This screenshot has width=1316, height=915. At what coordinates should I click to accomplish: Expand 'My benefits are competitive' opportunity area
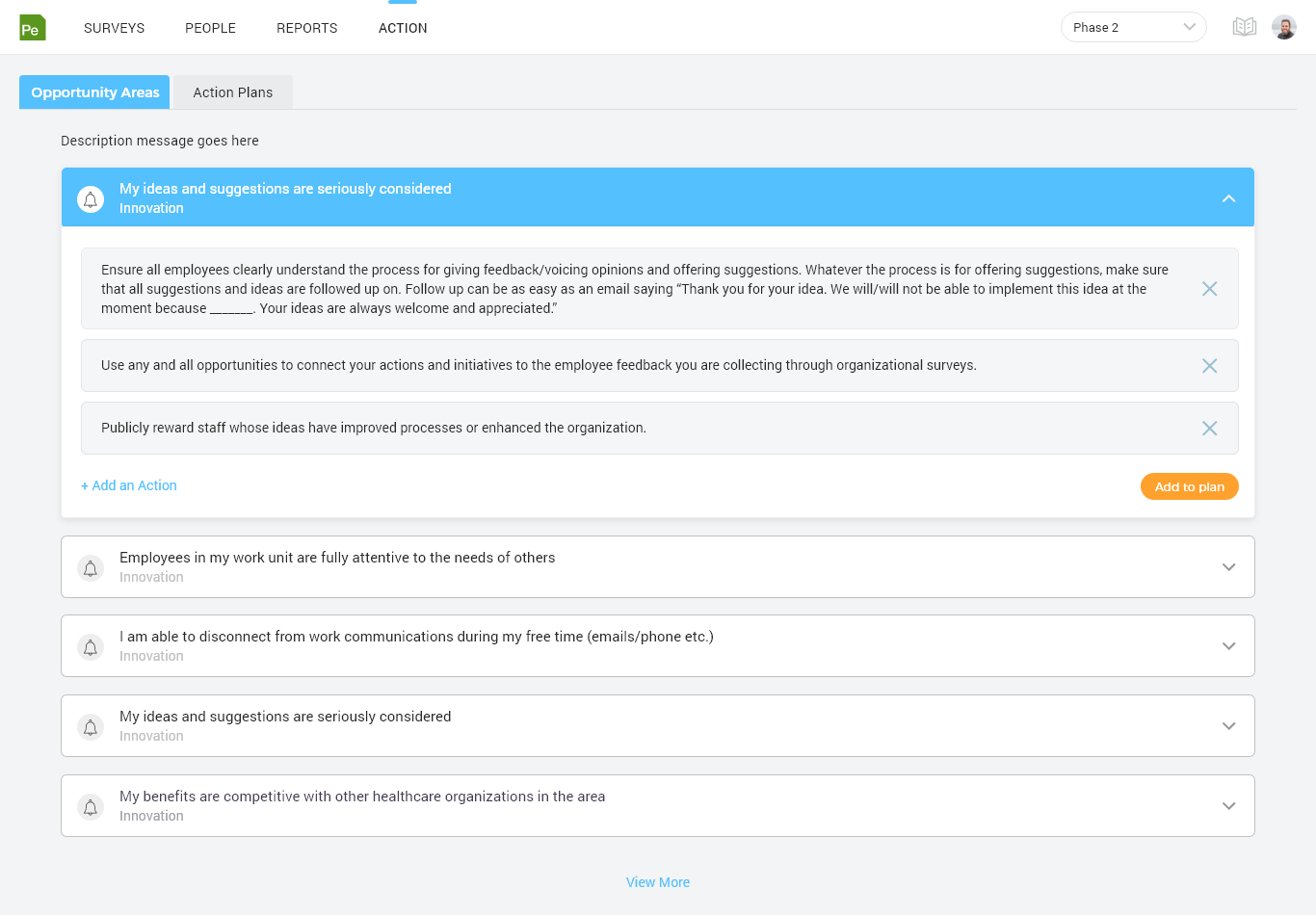[x=1228, y=806]
